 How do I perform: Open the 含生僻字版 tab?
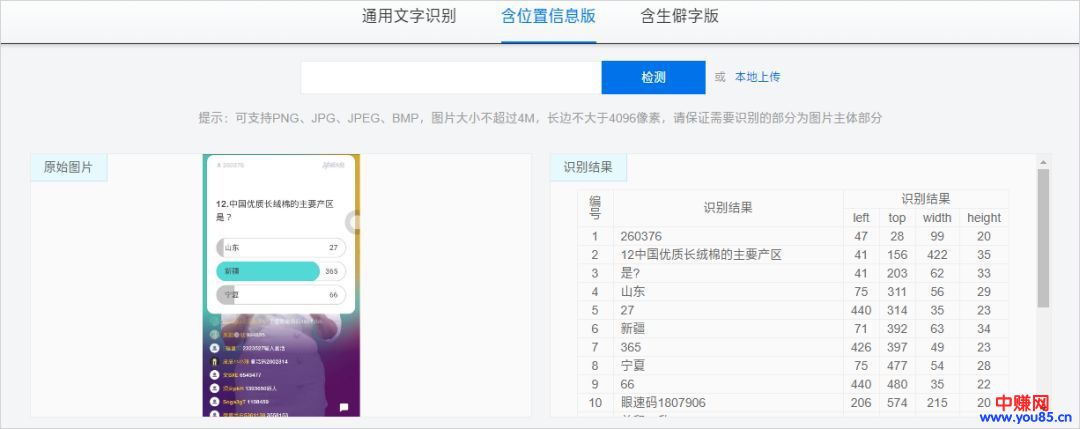tap(679, 17)
